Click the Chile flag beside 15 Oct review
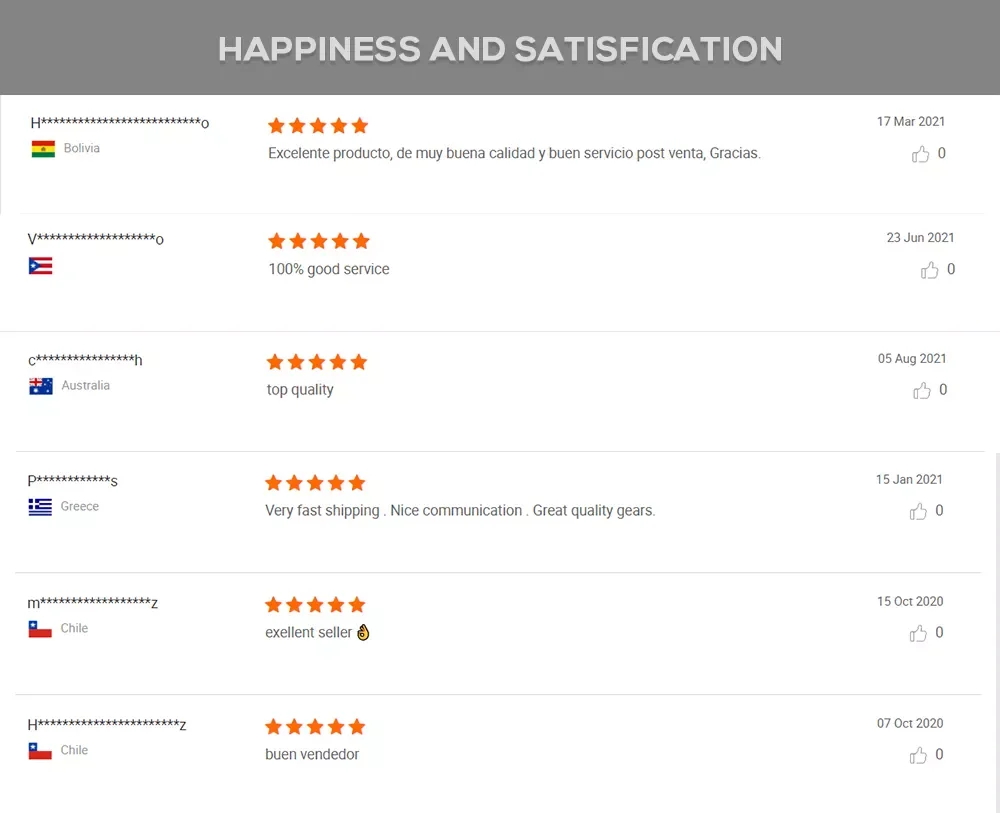 point(40,629)
